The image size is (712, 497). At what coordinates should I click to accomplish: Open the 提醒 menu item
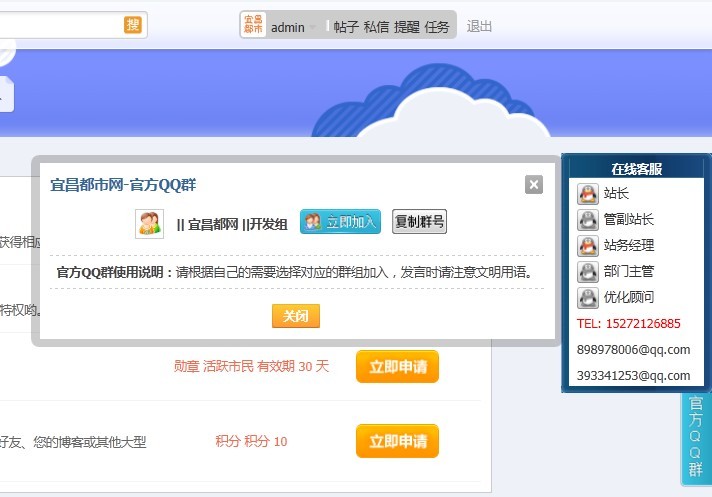pyautogui.click(x=406, y=27)
